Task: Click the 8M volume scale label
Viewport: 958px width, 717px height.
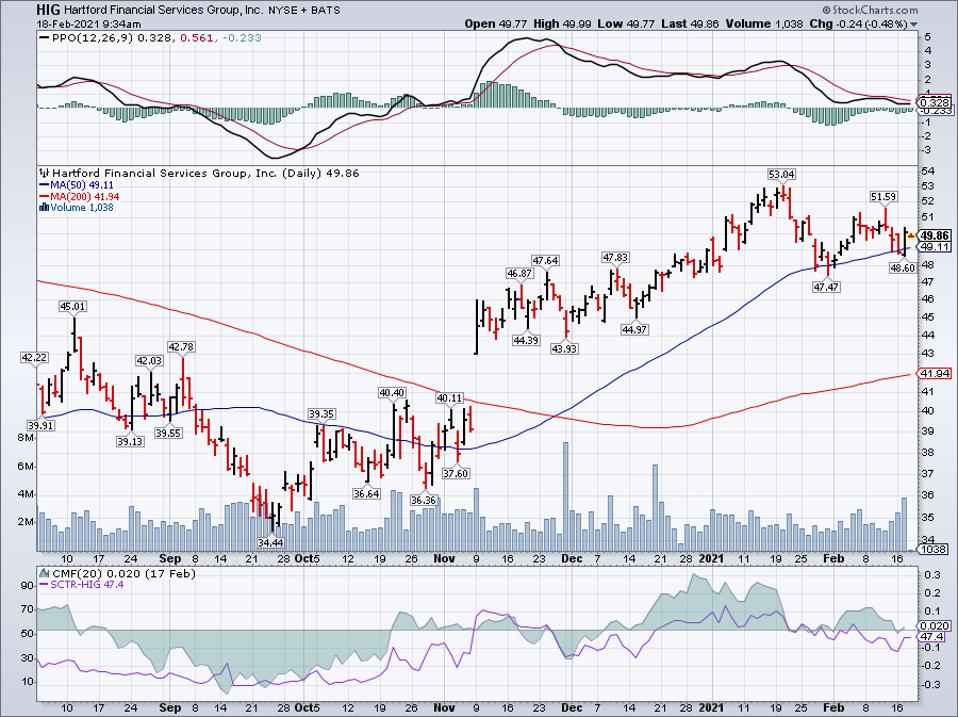Action: pyautogui.click(x=26, y=438)
